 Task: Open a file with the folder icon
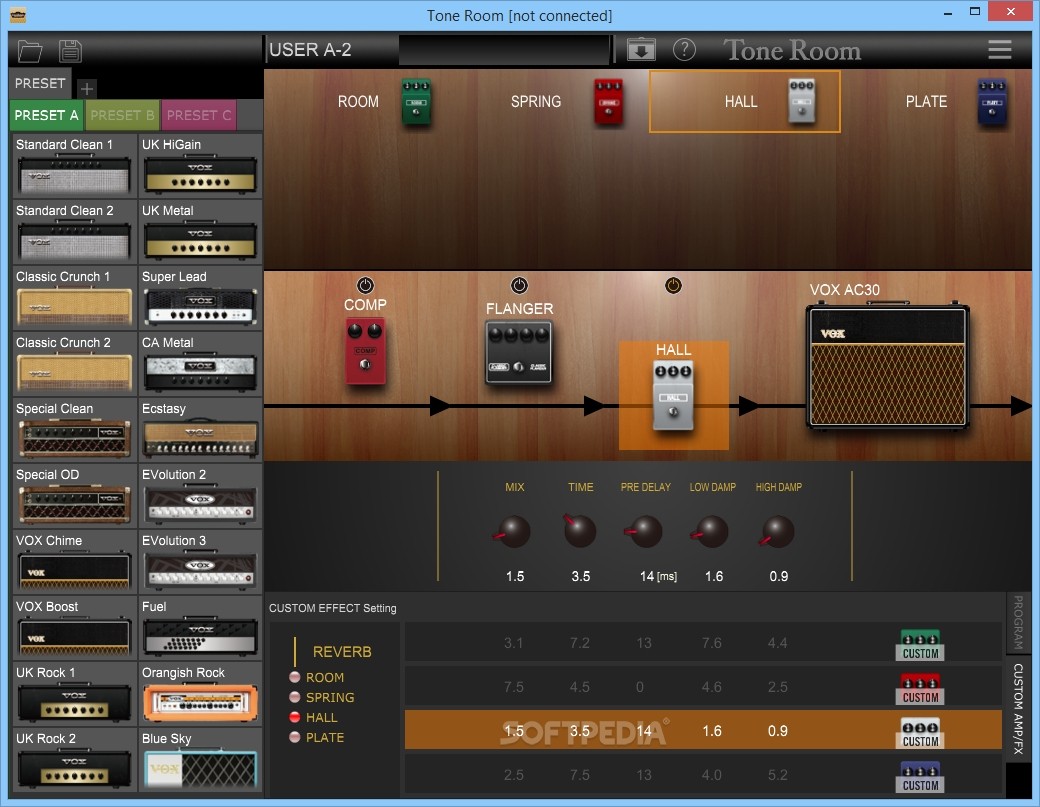click(x=30, y=51)
